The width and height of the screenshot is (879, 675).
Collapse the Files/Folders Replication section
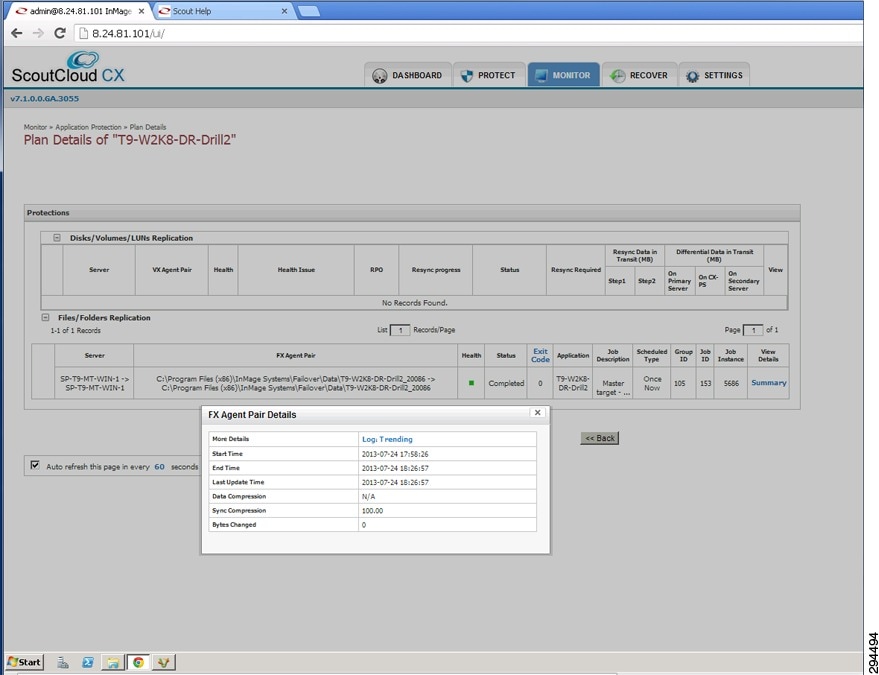click(x=45, y=317)
